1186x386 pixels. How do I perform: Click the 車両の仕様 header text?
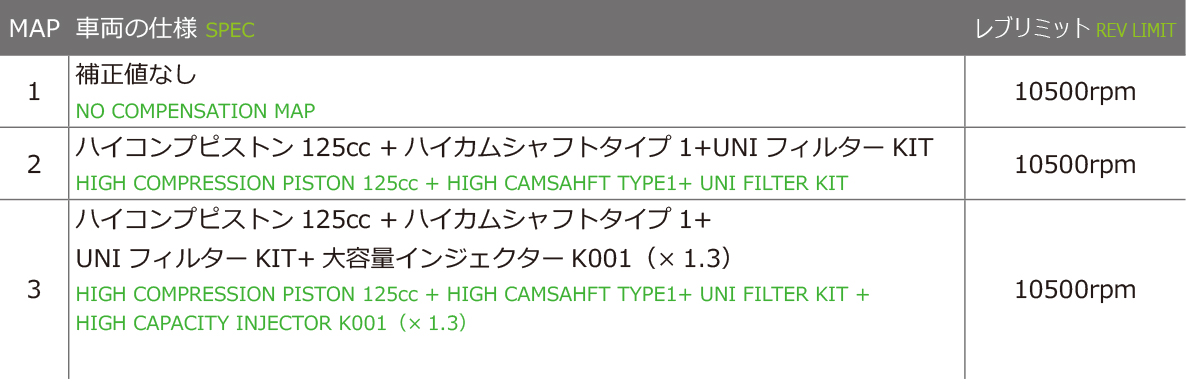tap(138, 29)
